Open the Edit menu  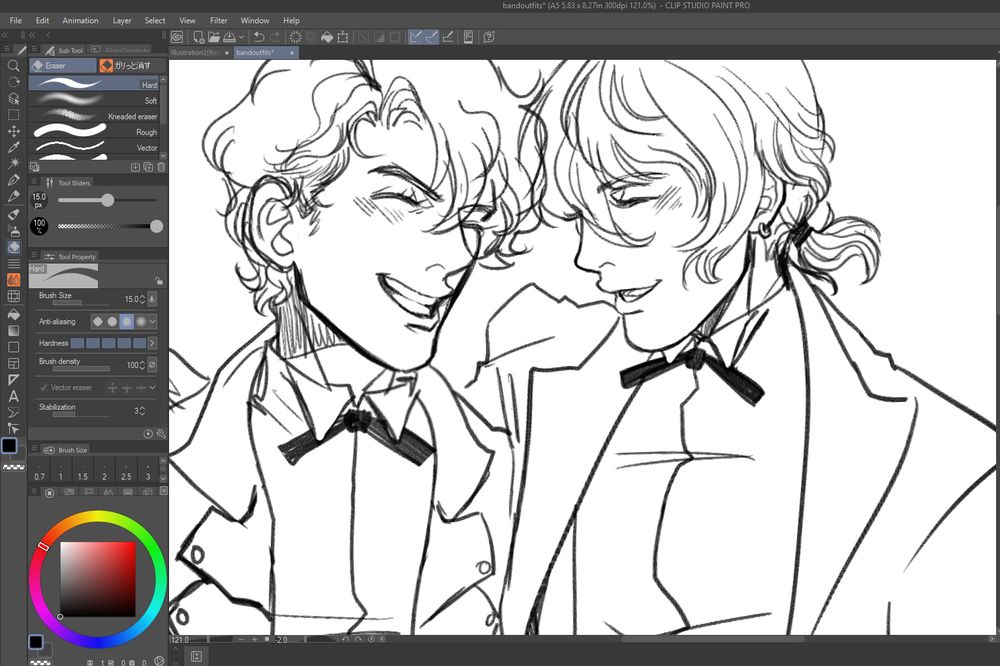42,20
